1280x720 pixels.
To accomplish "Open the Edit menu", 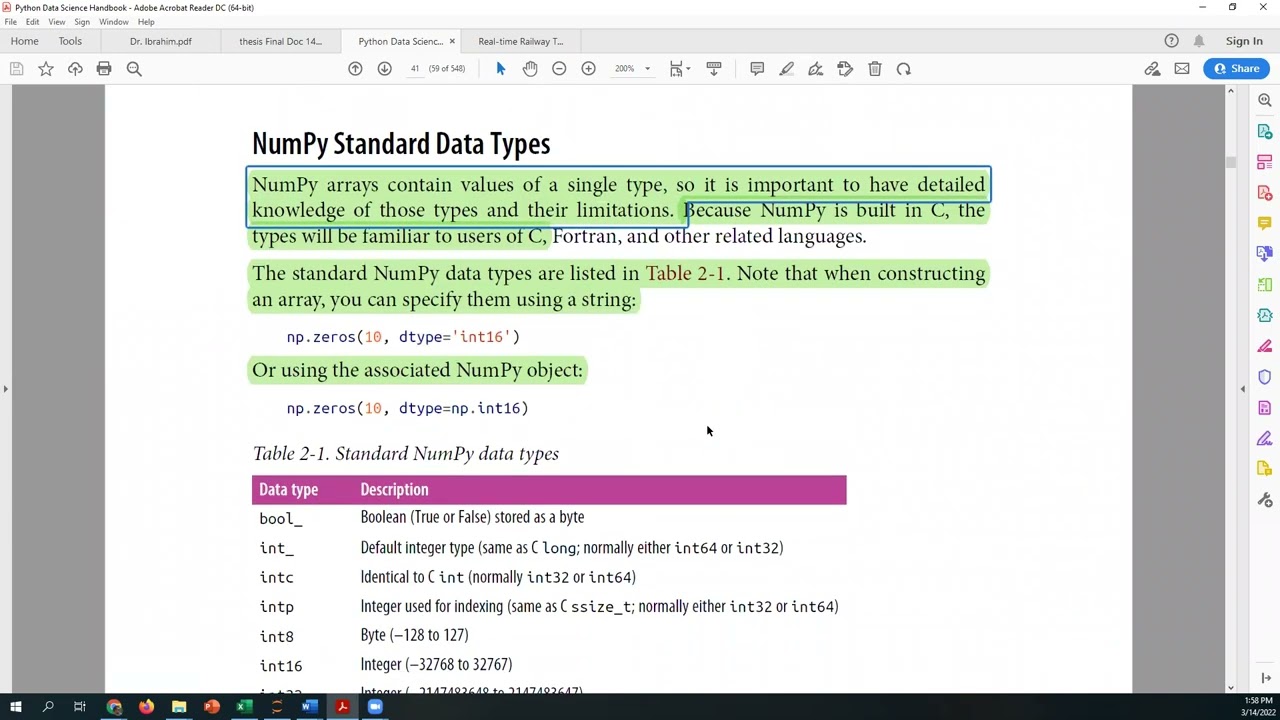I will tap(33, 22).
